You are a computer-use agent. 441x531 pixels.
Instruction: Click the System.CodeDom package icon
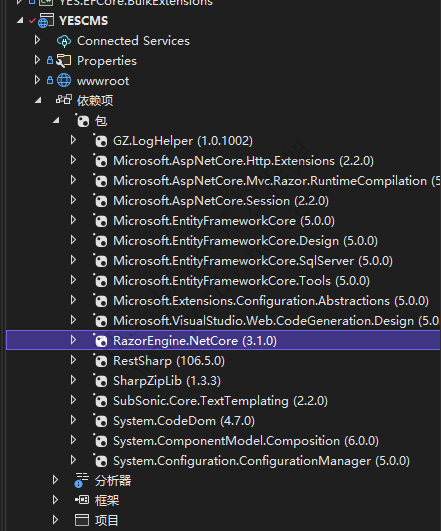pos(101,420)
